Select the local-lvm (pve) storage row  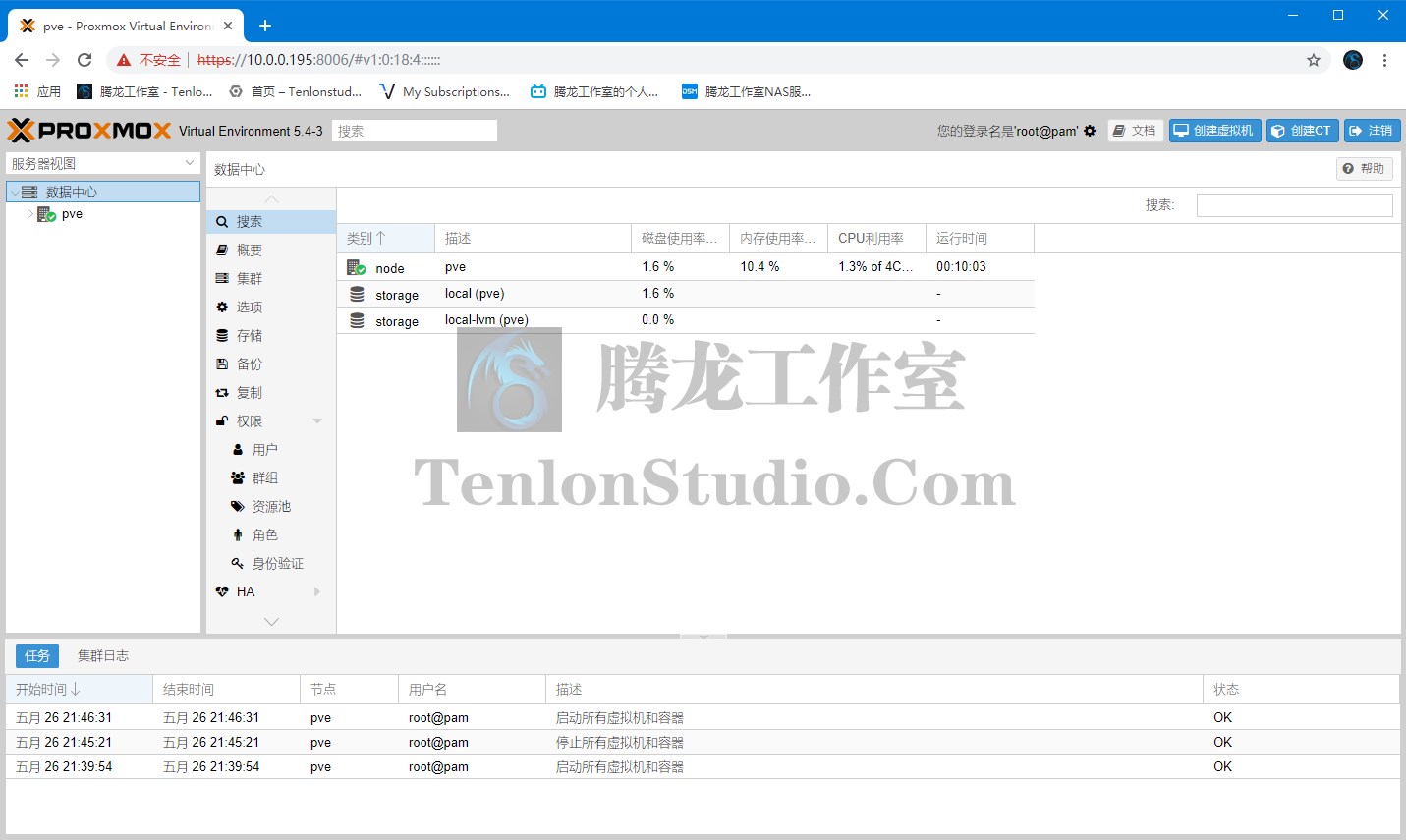click(x=686, y=320)
